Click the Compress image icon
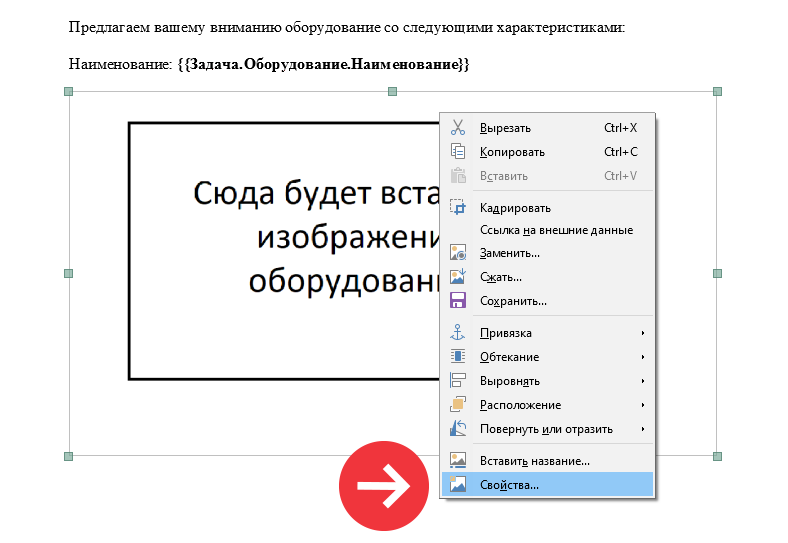This screenshot has width=788, height=543. (x=458, y=277)
